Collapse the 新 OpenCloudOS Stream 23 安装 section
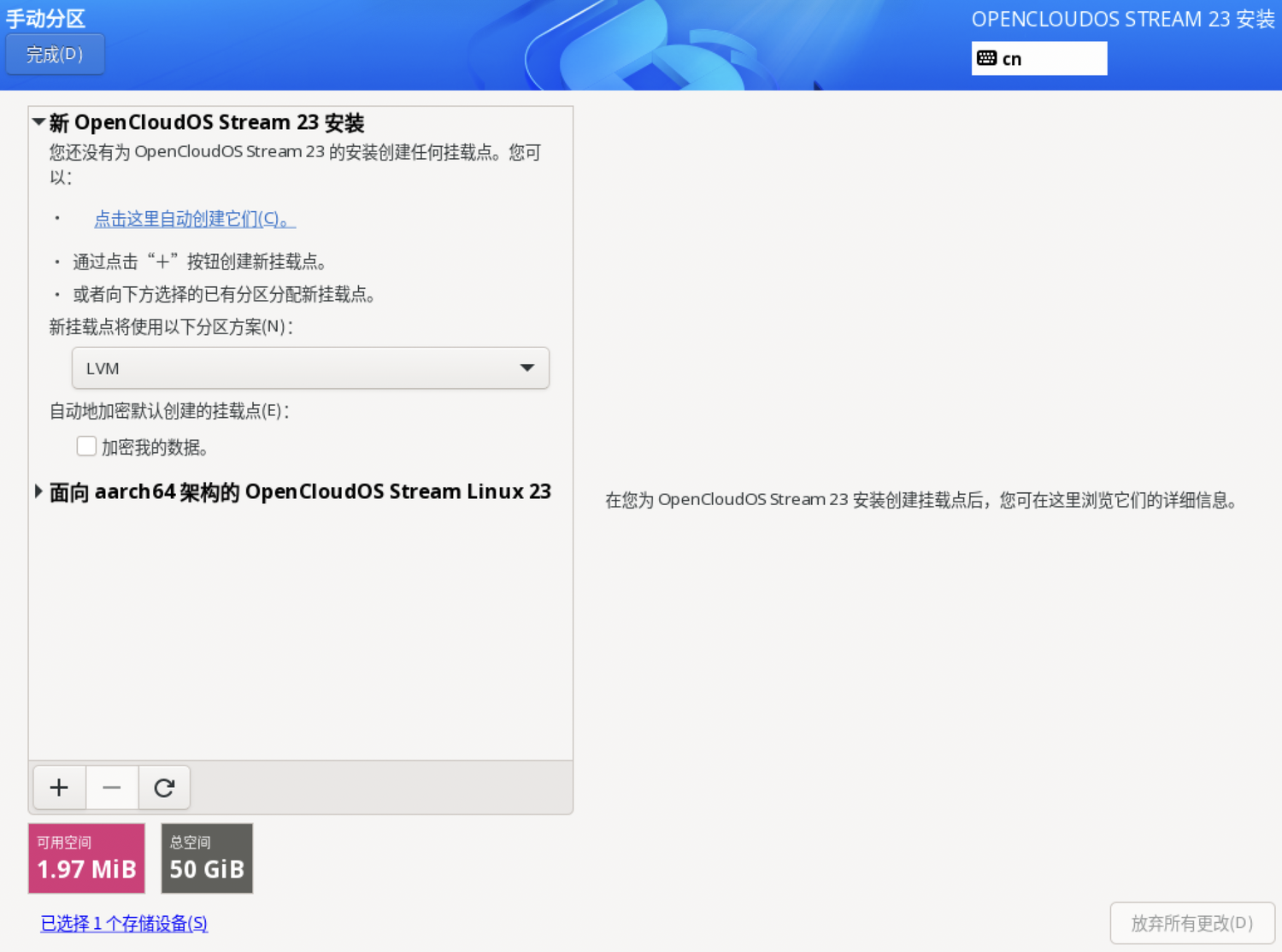This screenshot has width=1282, height=952. point(38,121)
